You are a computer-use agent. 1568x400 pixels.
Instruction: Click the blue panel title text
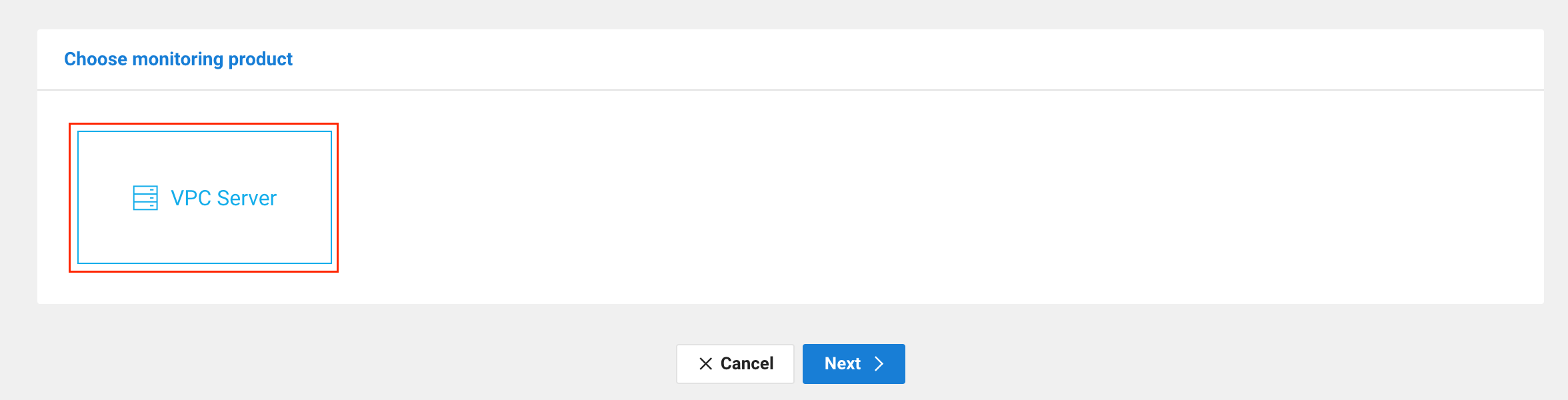pyautogui.click(x=178, y=59)
